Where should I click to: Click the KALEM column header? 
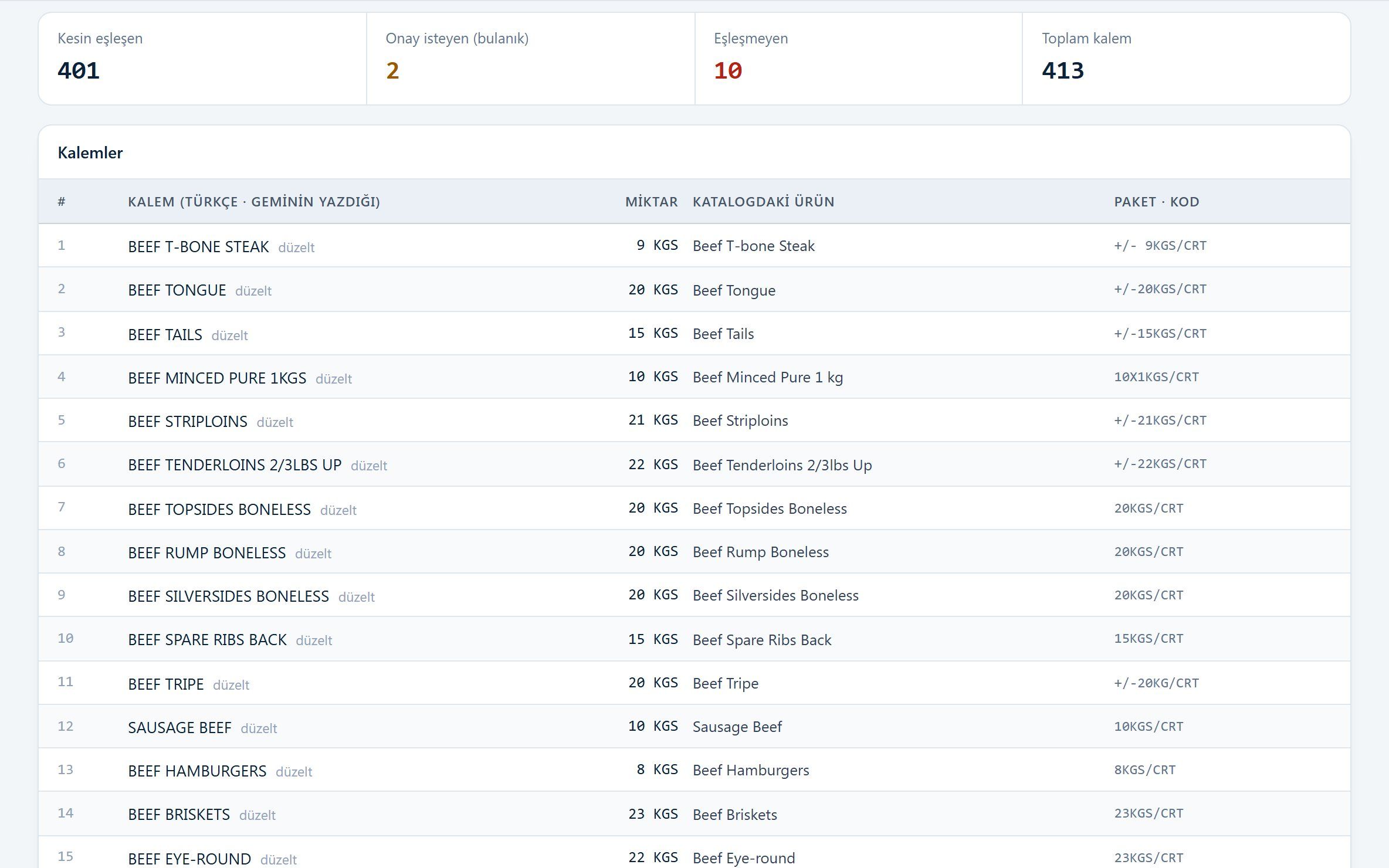coord(254,202)
